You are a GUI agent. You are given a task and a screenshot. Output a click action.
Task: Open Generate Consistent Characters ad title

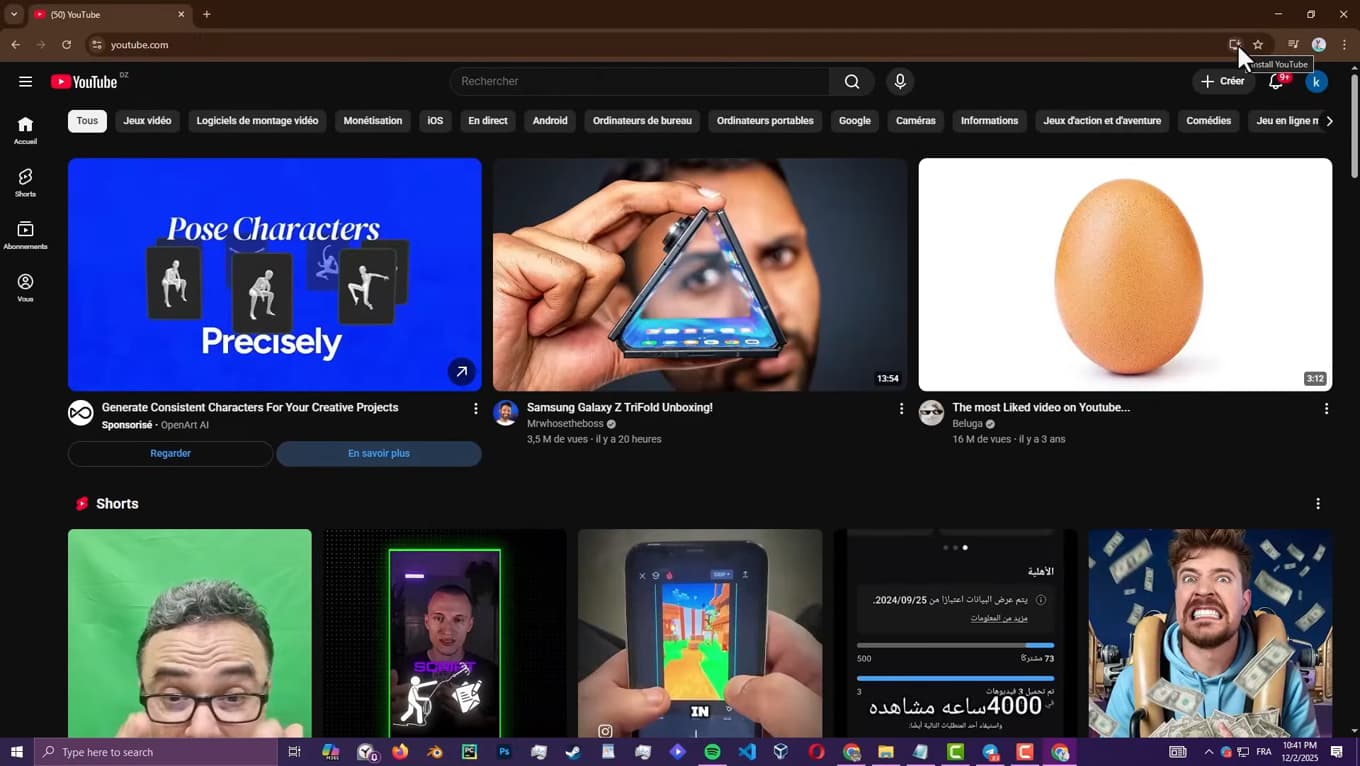(x=250, y=408)
